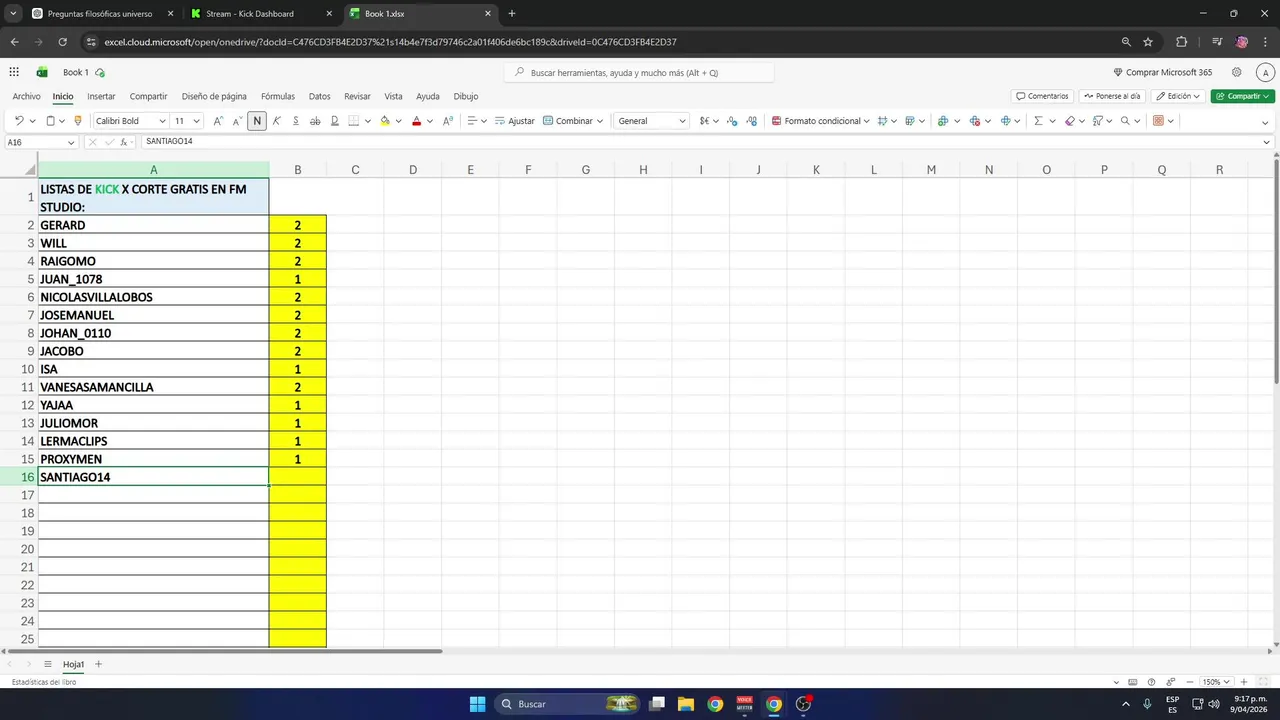
Task: Click the sort and filter icon
Action: tap(1097, 121)
